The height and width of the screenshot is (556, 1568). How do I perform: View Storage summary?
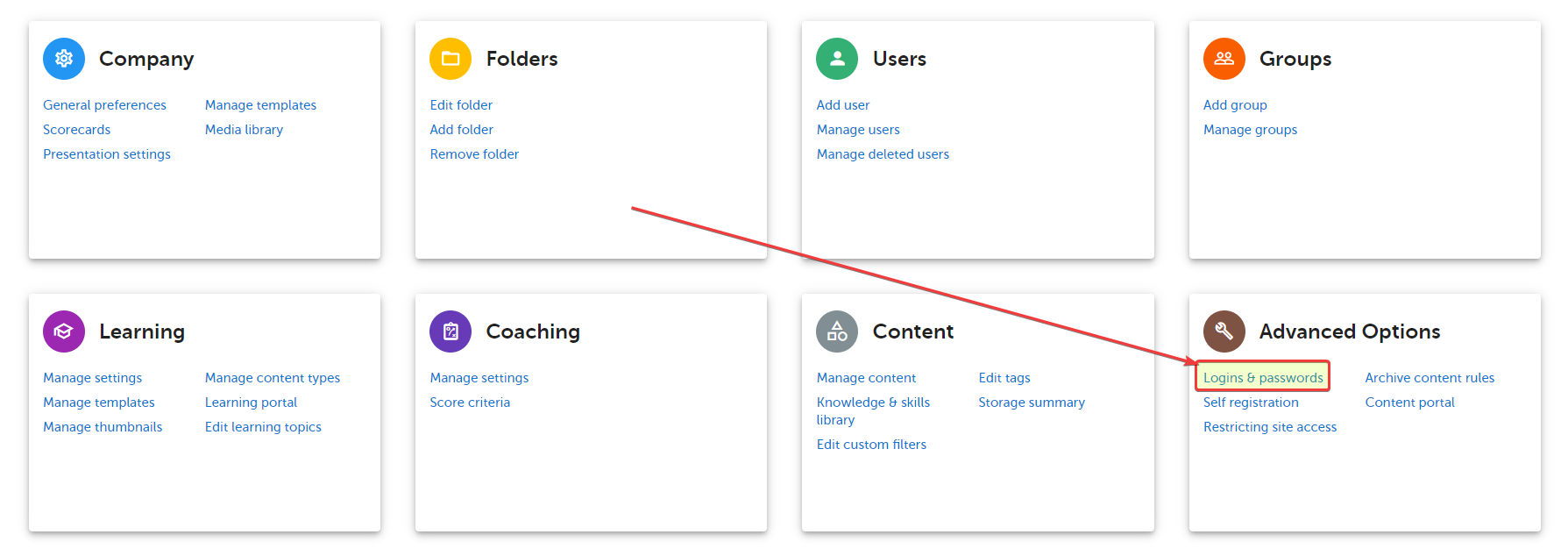click(x=1032, y=403)
